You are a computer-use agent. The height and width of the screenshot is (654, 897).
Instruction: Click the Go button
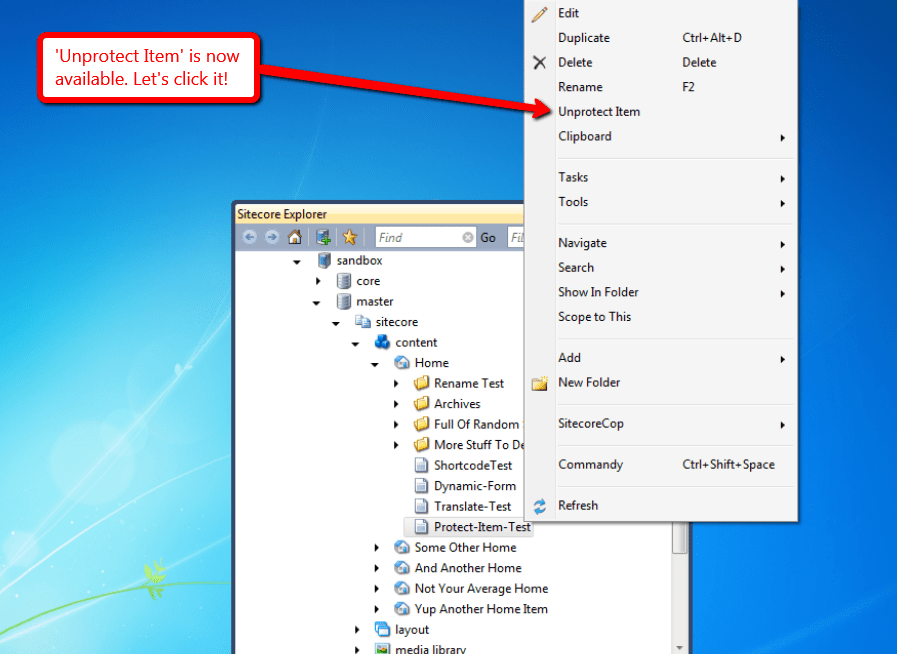[488, 237]
